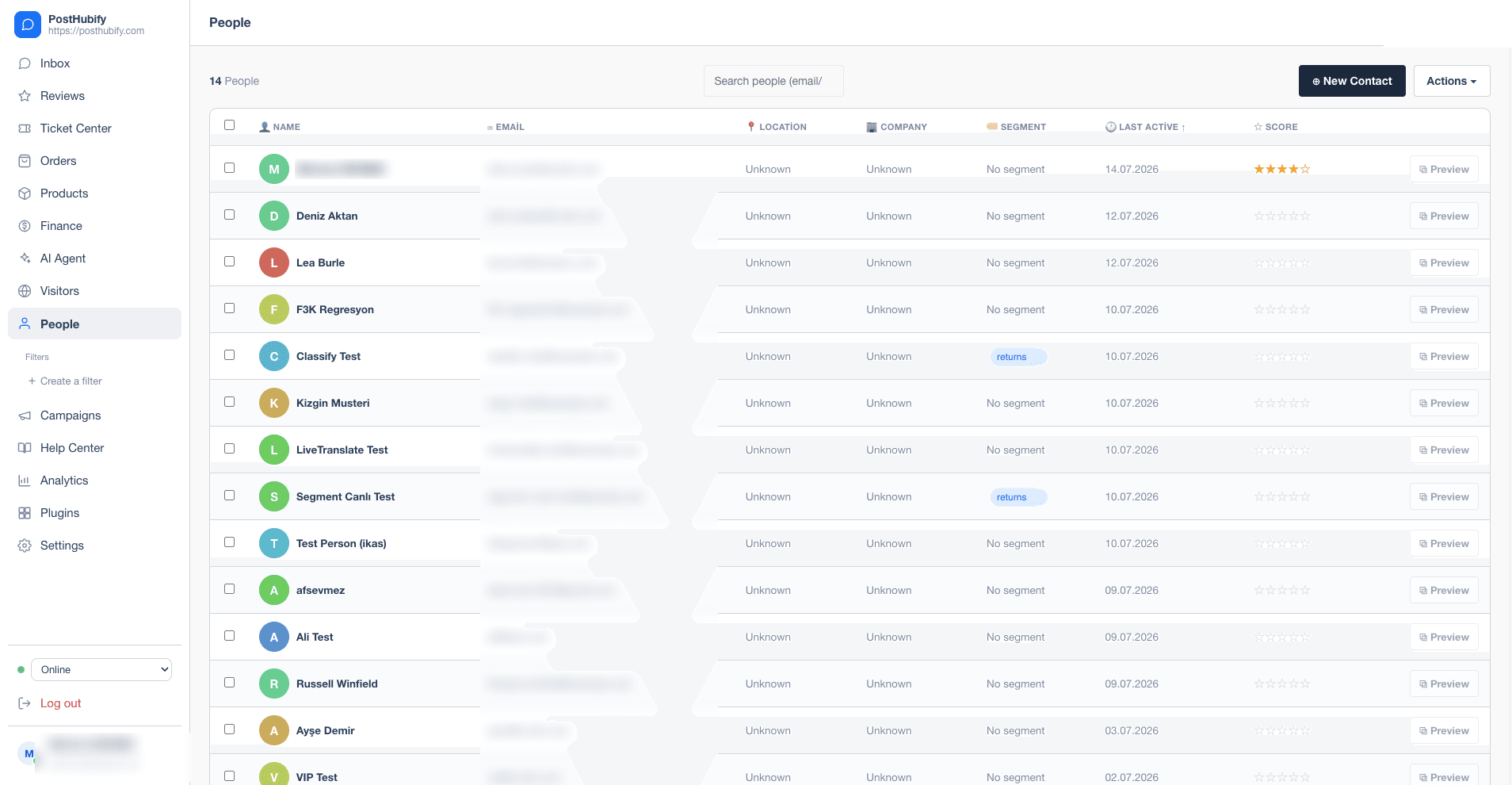Sort by the Name column header
The height and width of the screenshot is (785, 1512).
click(x=280, y=127)
